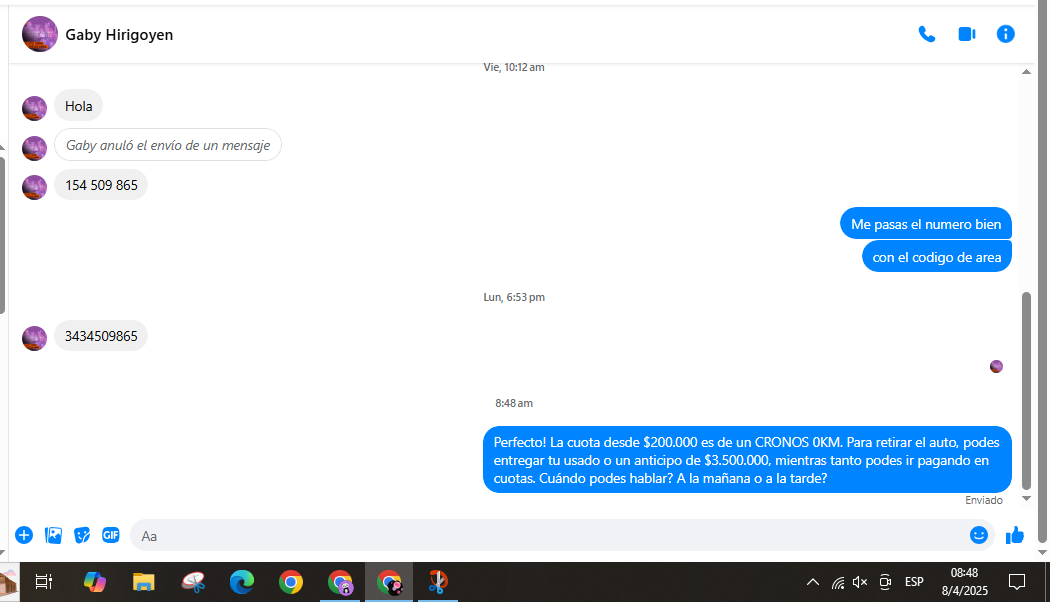
Task: Click the 'Me pasas el numero bien' bubble
Action: coord(925,224)
